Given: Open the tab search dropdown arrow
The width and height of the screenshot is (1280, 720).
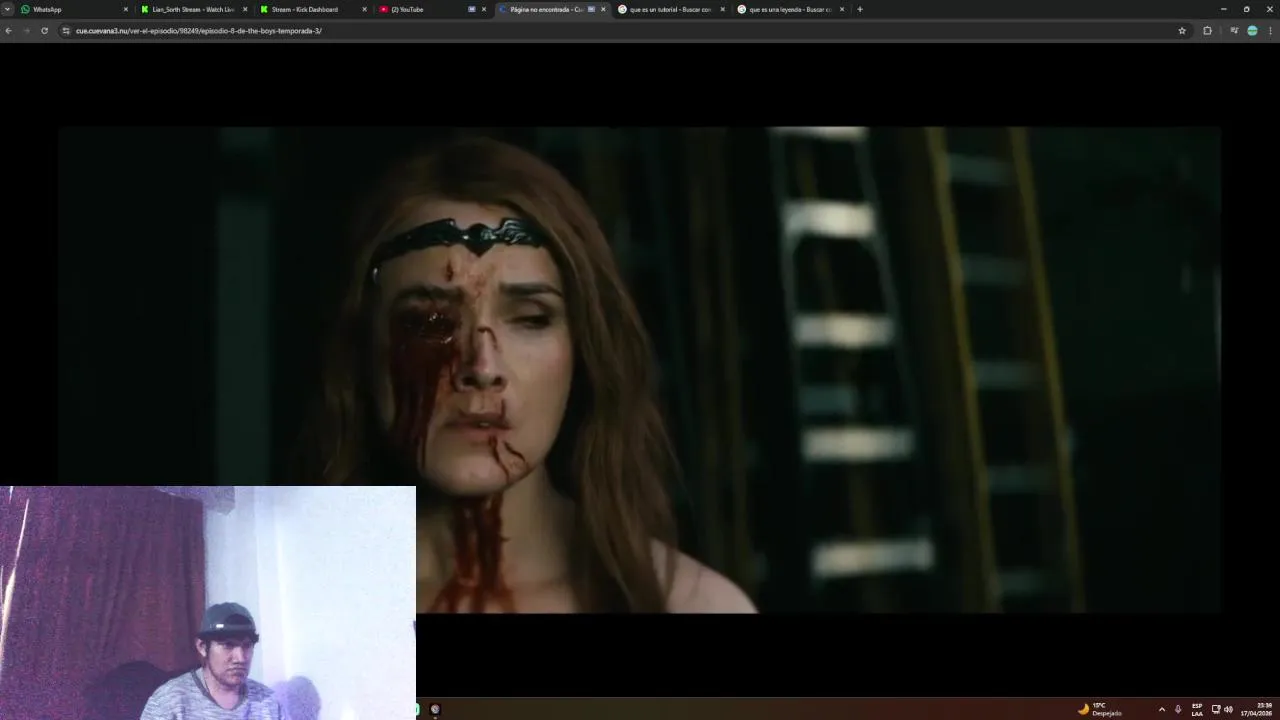Looking at the screenshot, I should coord(8,9).
